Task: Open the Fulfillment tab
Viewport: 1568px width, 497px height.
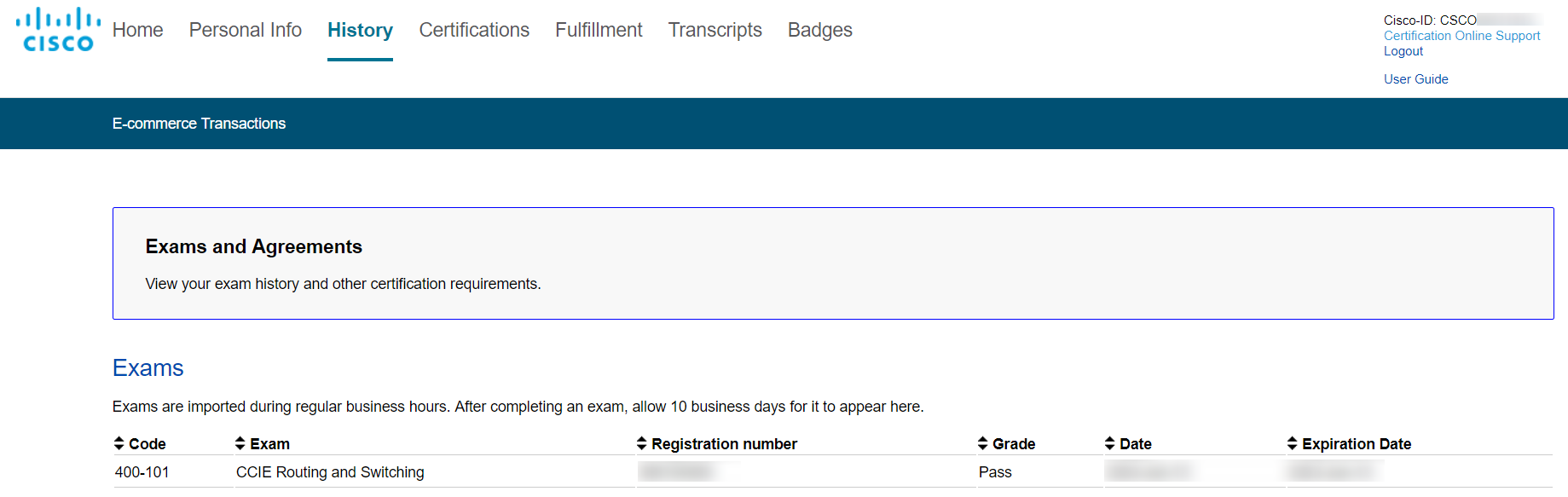Action: click(x=599, y=30)
